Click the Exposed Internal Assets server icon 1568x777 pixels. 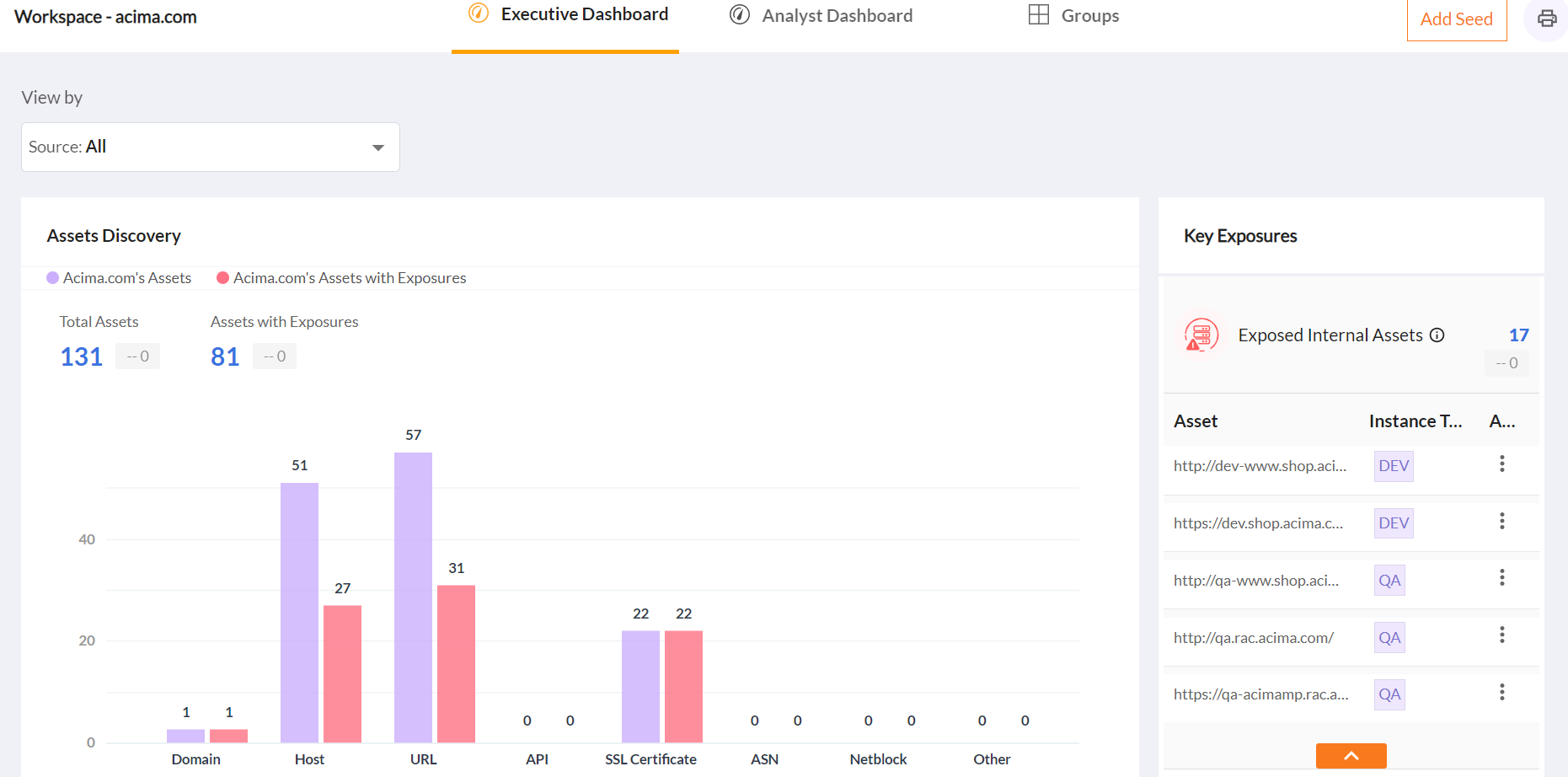1201,335
